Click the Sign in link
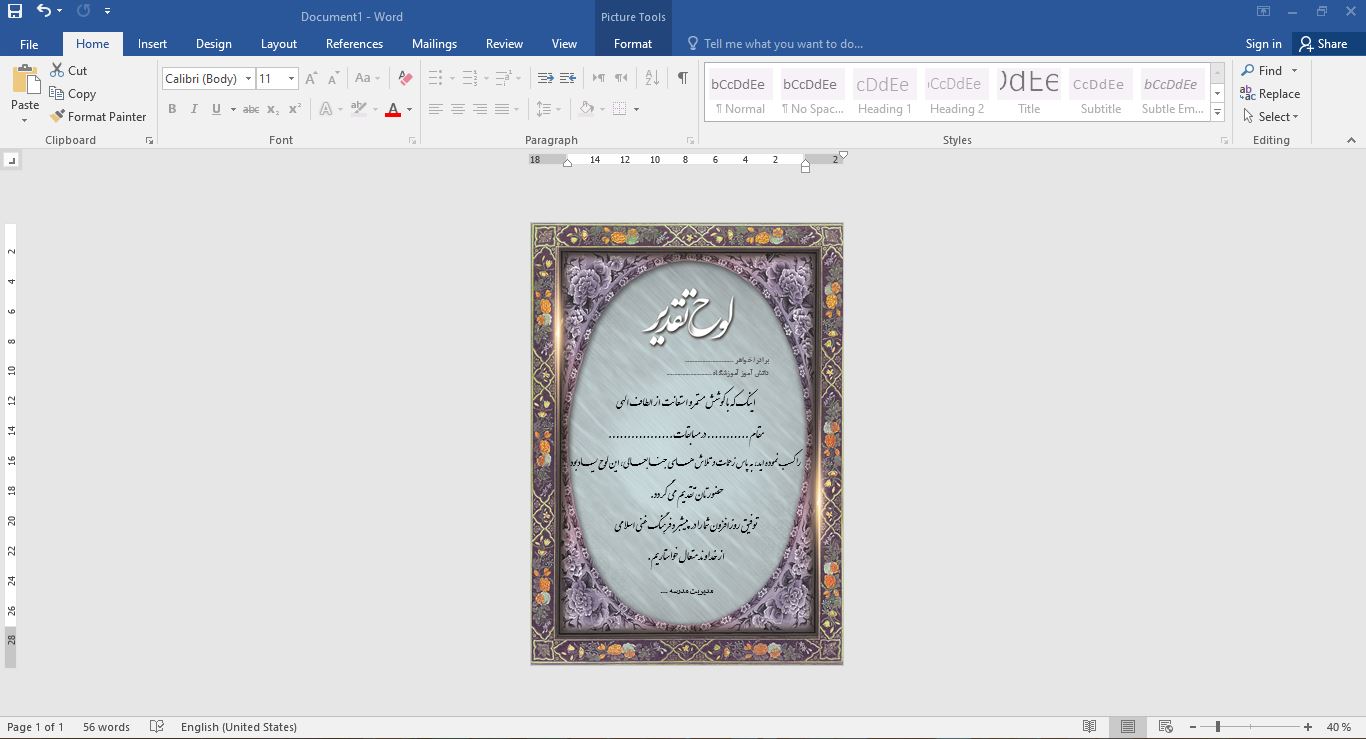Image resolution: width=1366 pixels, height=739 pixels. click(x=1263, y=44)
